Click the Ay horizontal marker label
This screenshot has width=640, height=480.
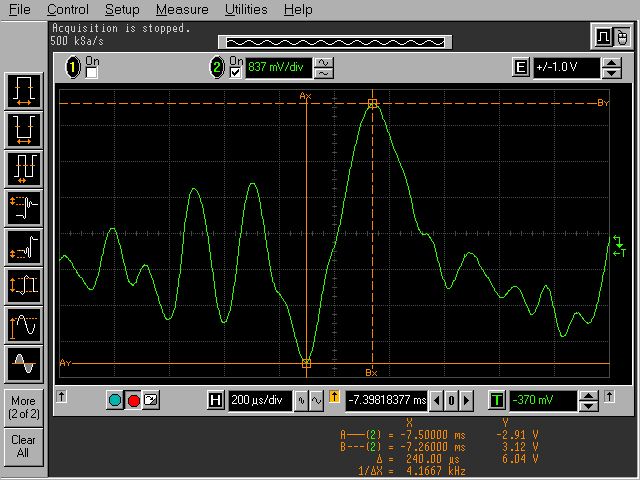65,363
